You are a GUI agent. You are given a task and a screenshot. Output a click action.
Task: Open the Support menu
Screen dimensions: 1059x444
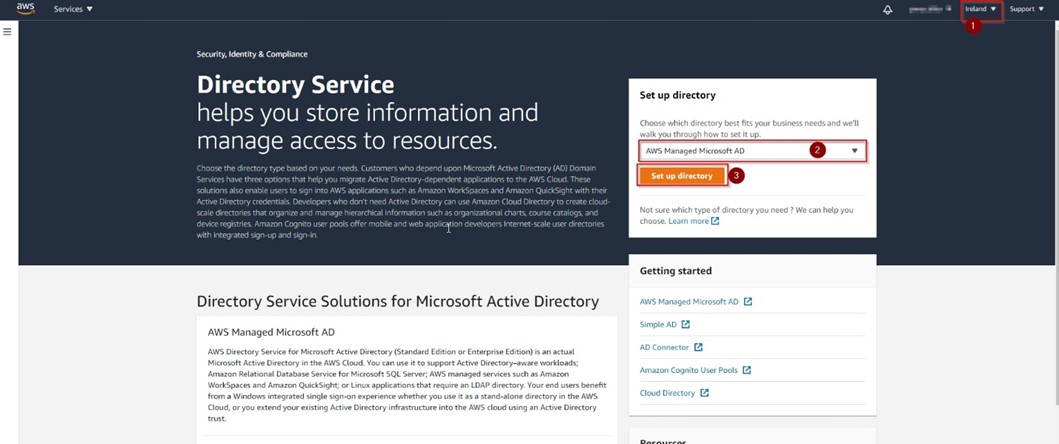(x=1027, y=9)
